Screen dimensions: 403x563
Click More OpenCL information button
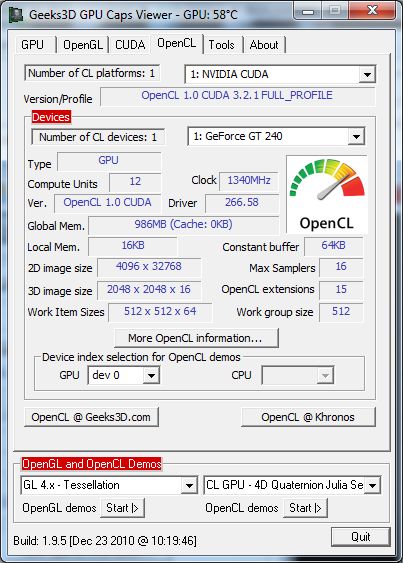pos(196,338)
